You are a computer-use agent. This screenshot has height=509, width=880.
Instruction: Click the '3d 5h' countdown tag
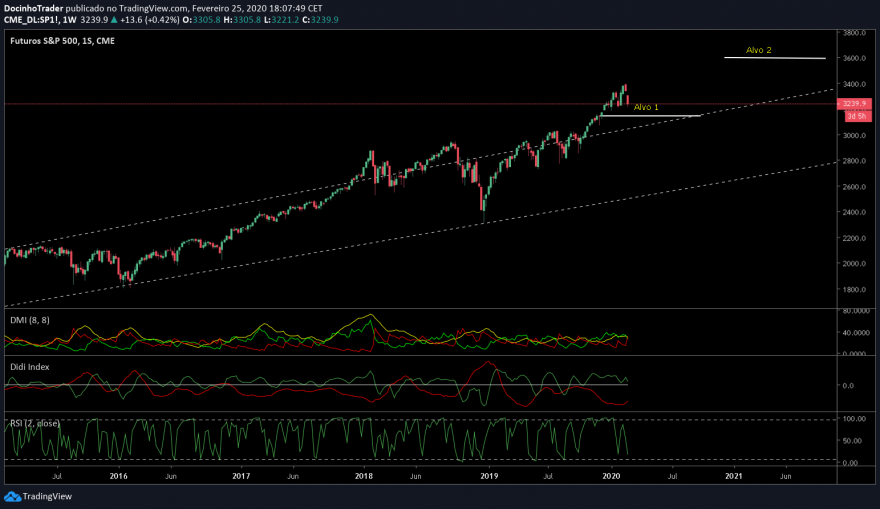[858, 116]
